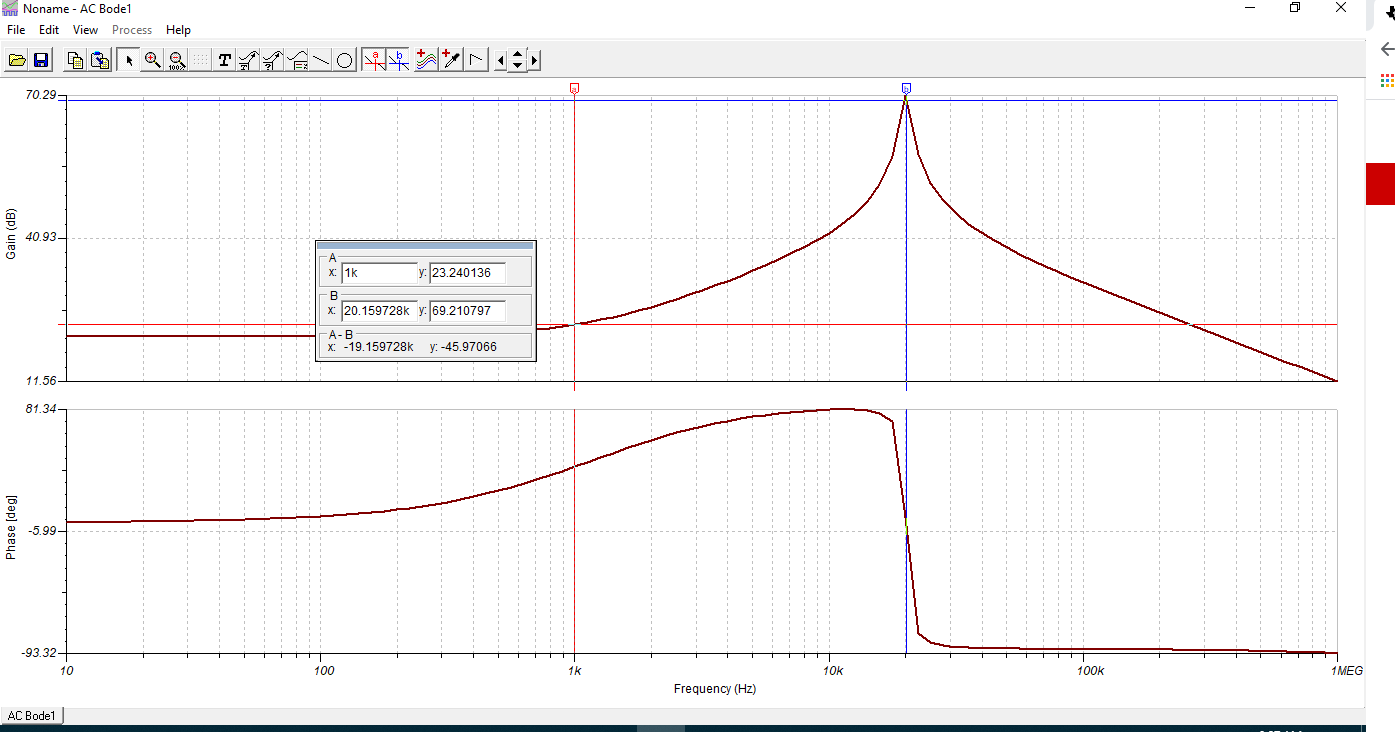
Task: Click the A - B x difference value -19.159728k
Action: [378, 347]
